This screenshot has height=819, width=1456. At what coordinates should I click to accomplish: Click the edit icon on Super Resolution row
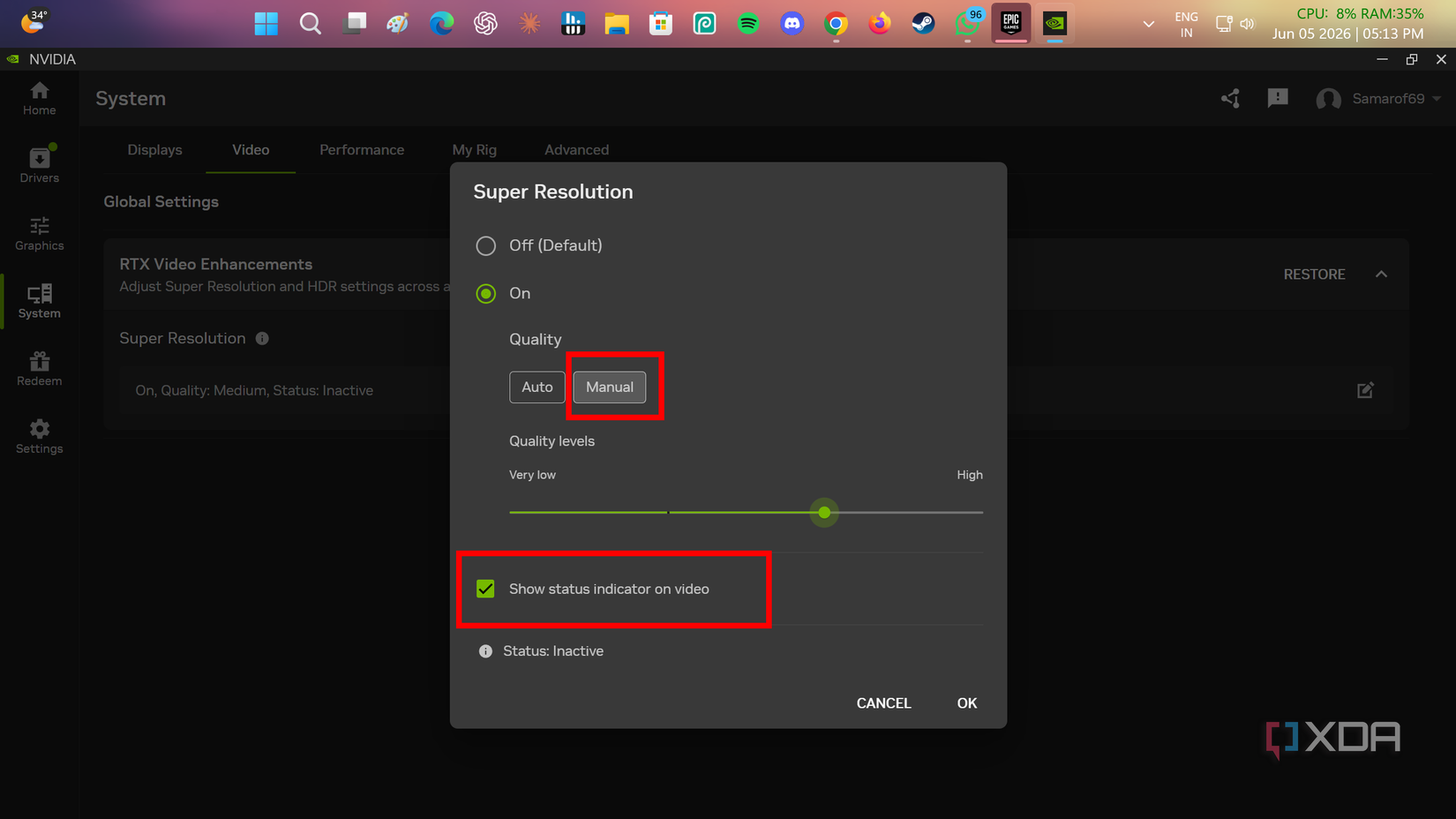1365,390
